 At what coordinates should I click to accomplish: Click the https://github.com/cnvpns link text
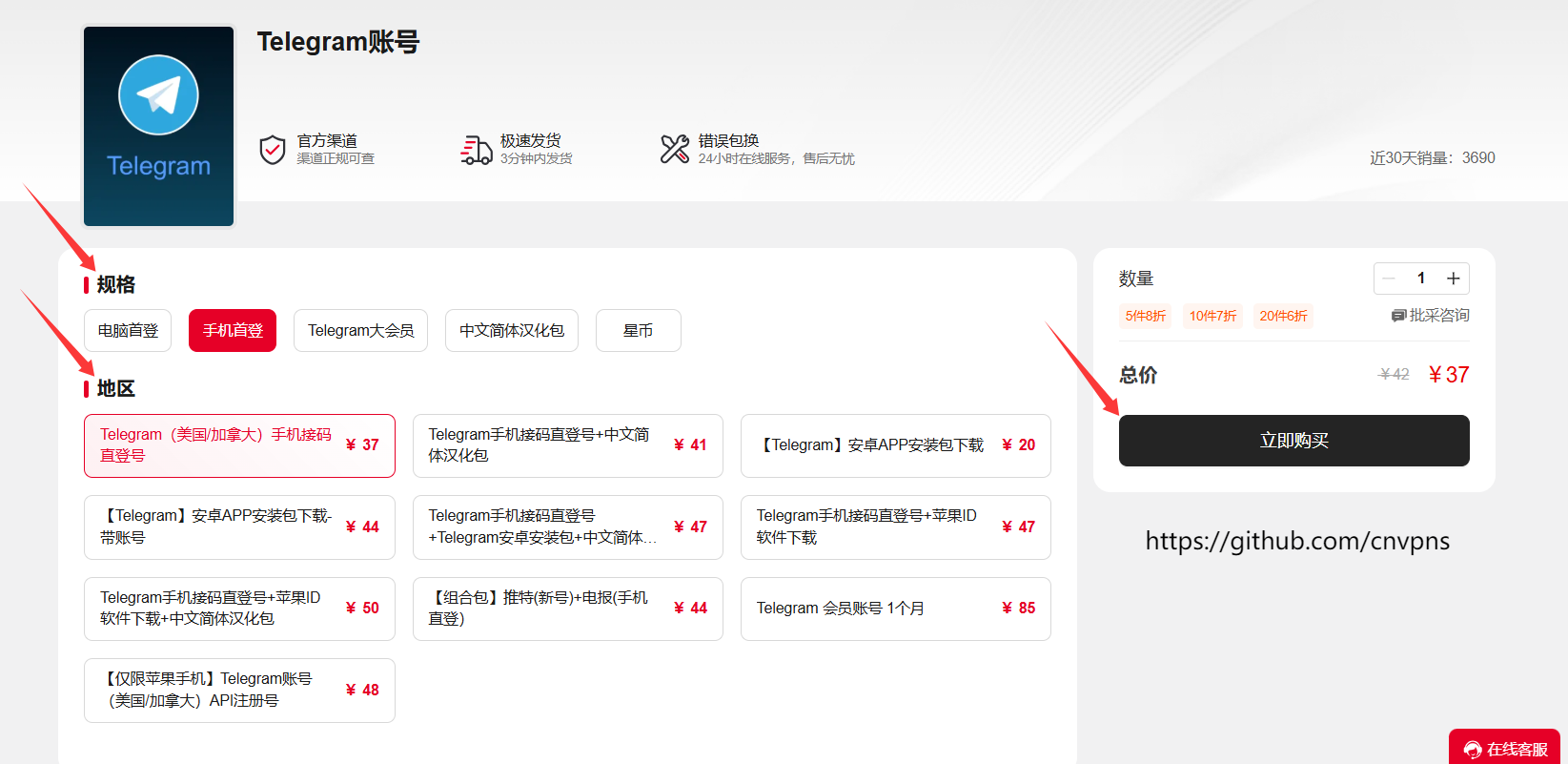(1297, 541)
